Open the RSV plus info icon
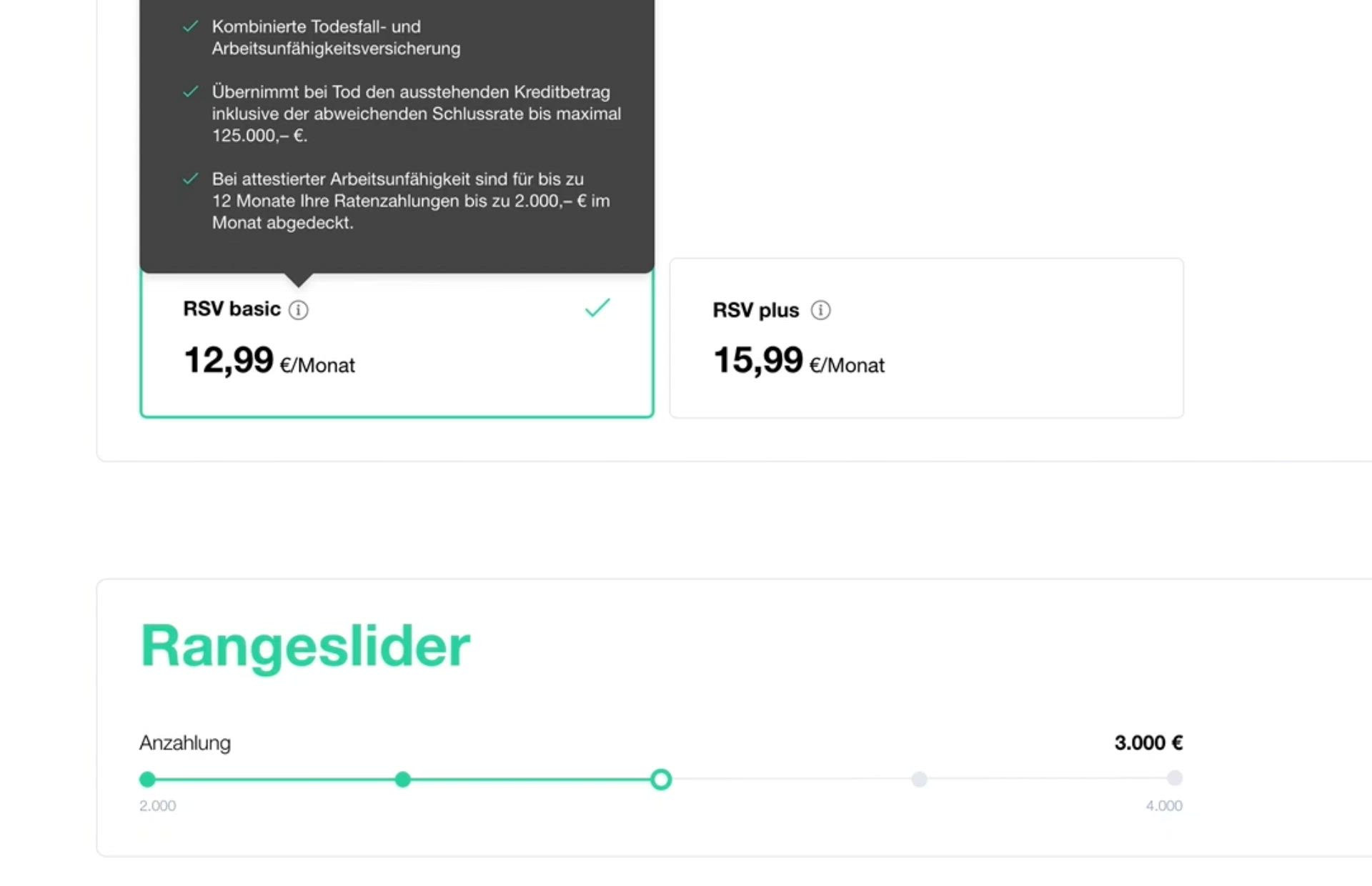1372x886 pixels. (820, 310)
